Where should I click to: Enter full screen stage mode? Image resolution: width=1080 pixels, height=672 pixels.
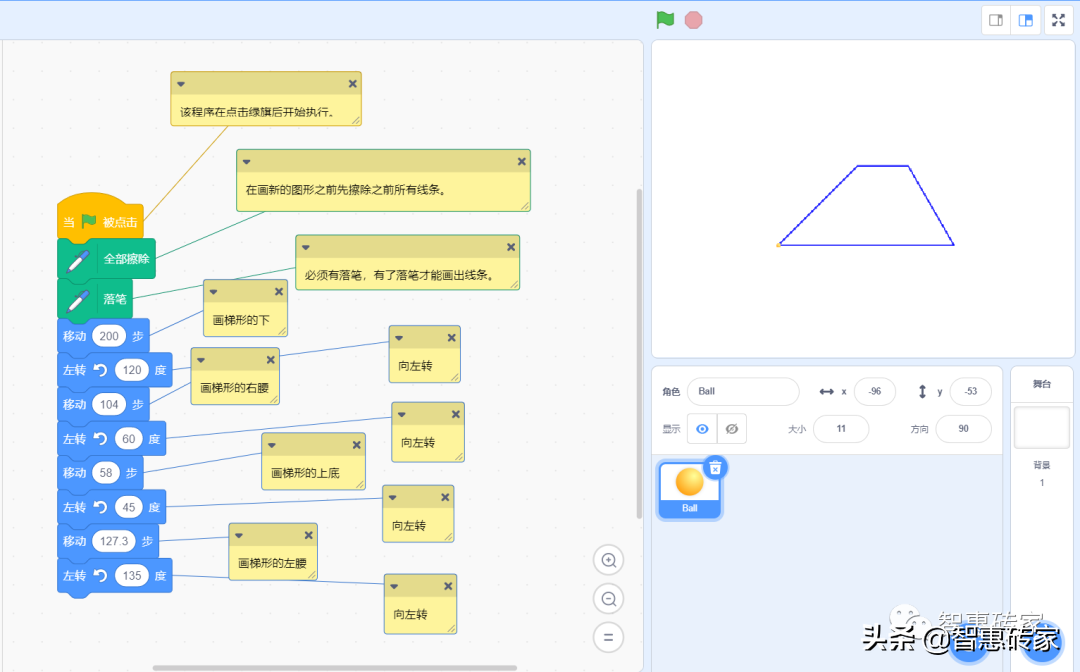(x=1059, y=20)
